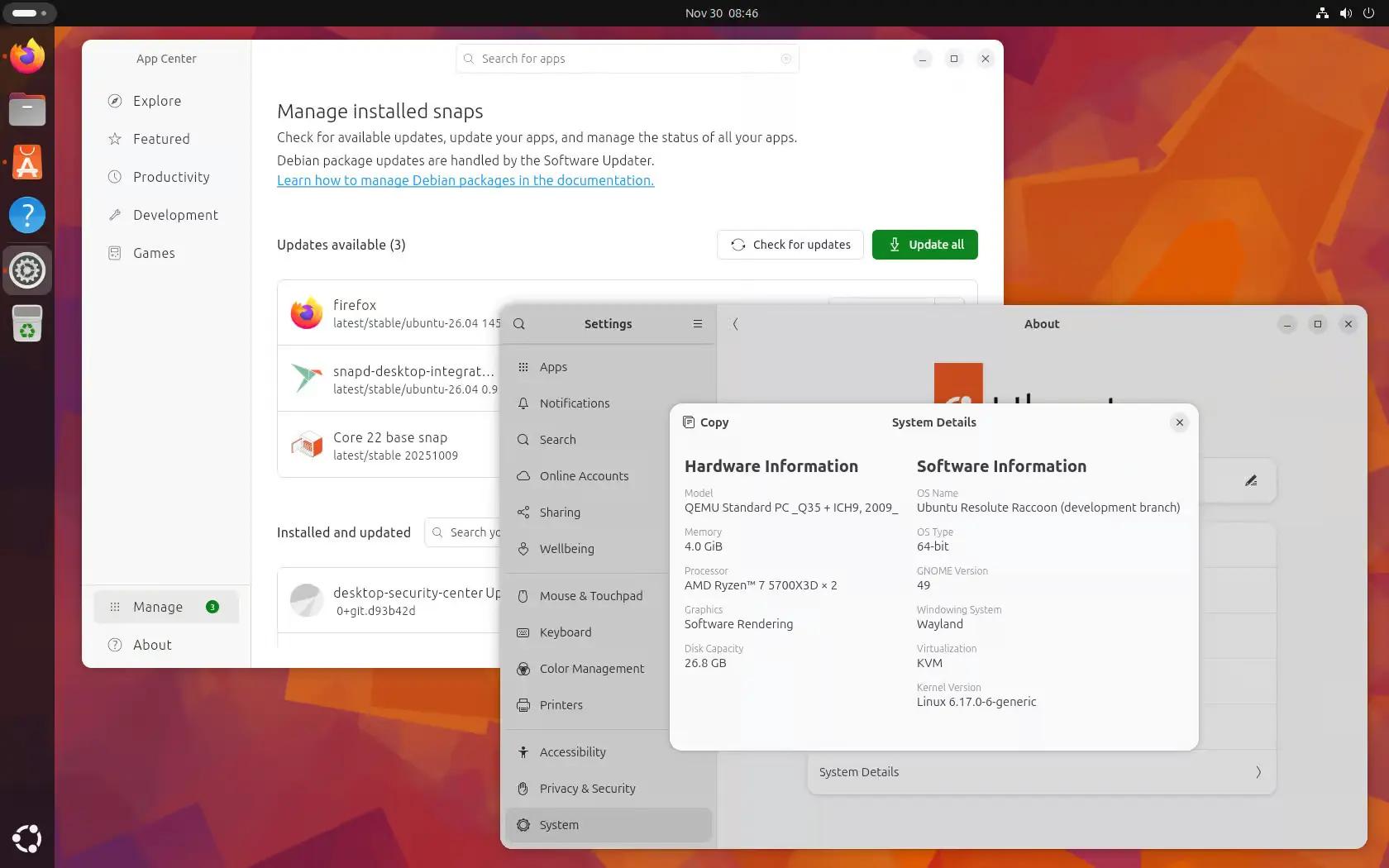Screen dimensions: 1389x868
Task: Open the Trash from the dock
Action: click(x=26, y=323)
